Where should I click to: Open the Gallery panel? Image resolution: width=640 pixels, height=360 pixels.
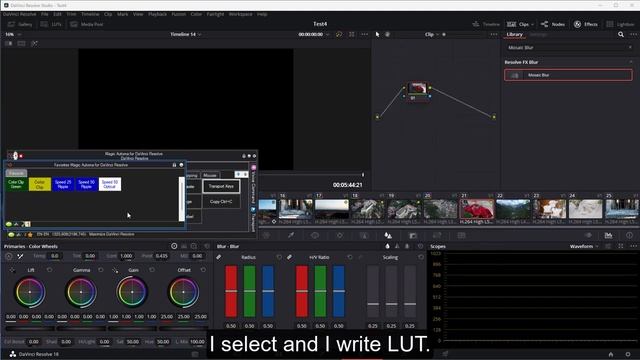coord(20,24)
